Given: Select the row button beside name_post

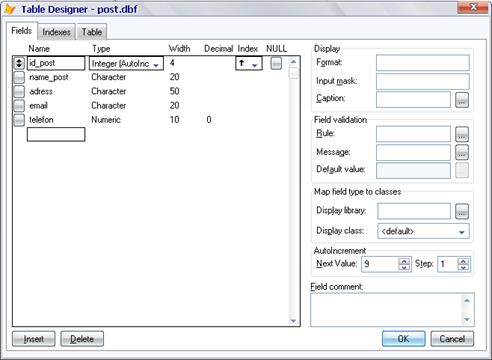Looking at the screenshot, I should [x=19, y=77].
